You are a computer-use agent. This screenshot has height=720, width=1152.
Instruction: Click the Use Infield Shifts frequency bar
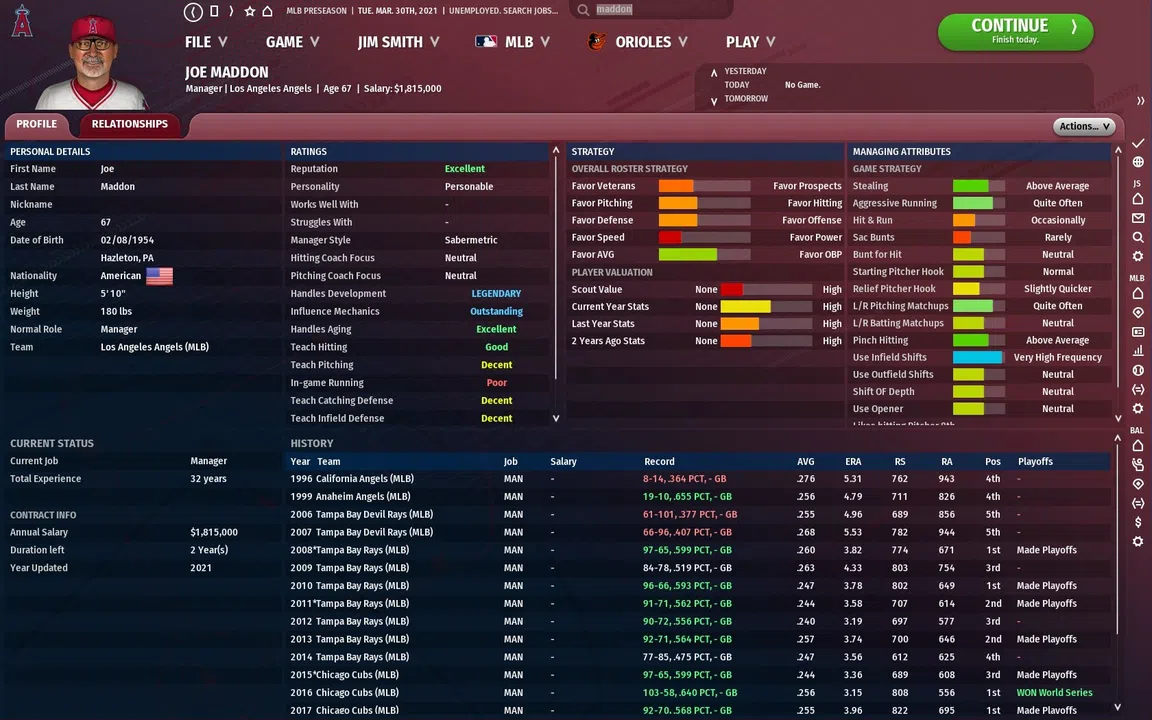pos(978,357)
